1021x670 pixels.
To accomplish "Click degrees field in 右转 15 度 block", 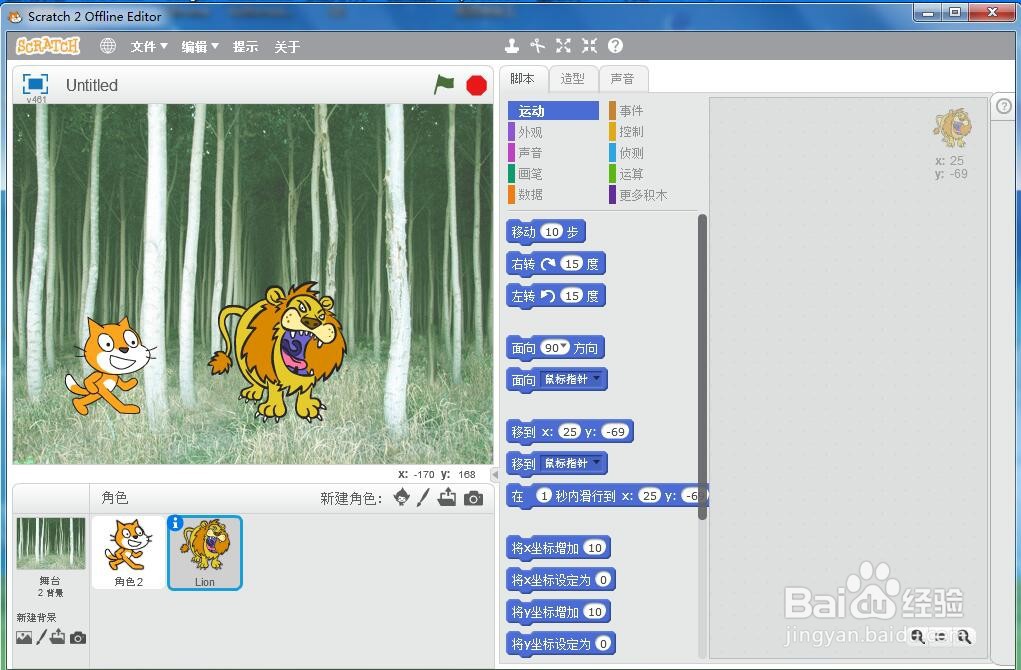I will [x=572, y=264].
